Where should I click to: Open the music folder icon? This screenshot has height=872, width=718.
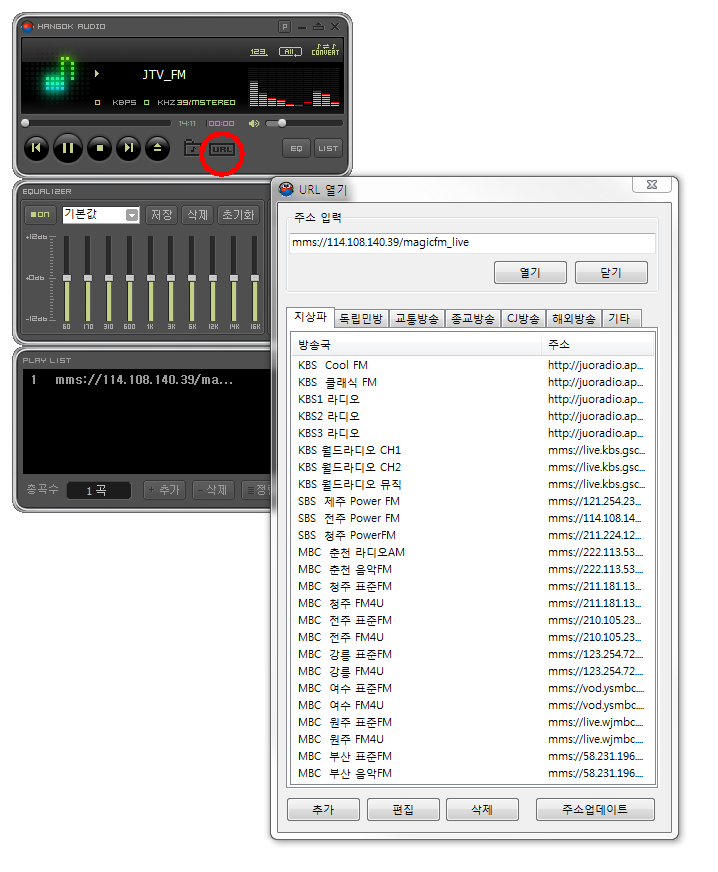[x=192, y=148]
